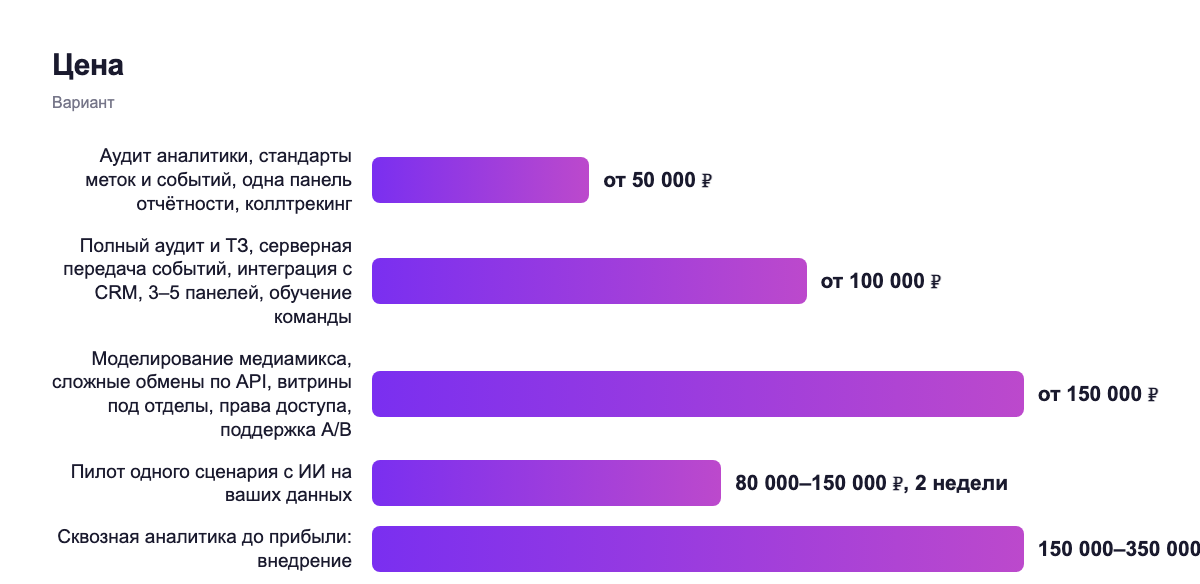Click the ruble sign after 50 000
1200x584 pixels.
point(706,181)
